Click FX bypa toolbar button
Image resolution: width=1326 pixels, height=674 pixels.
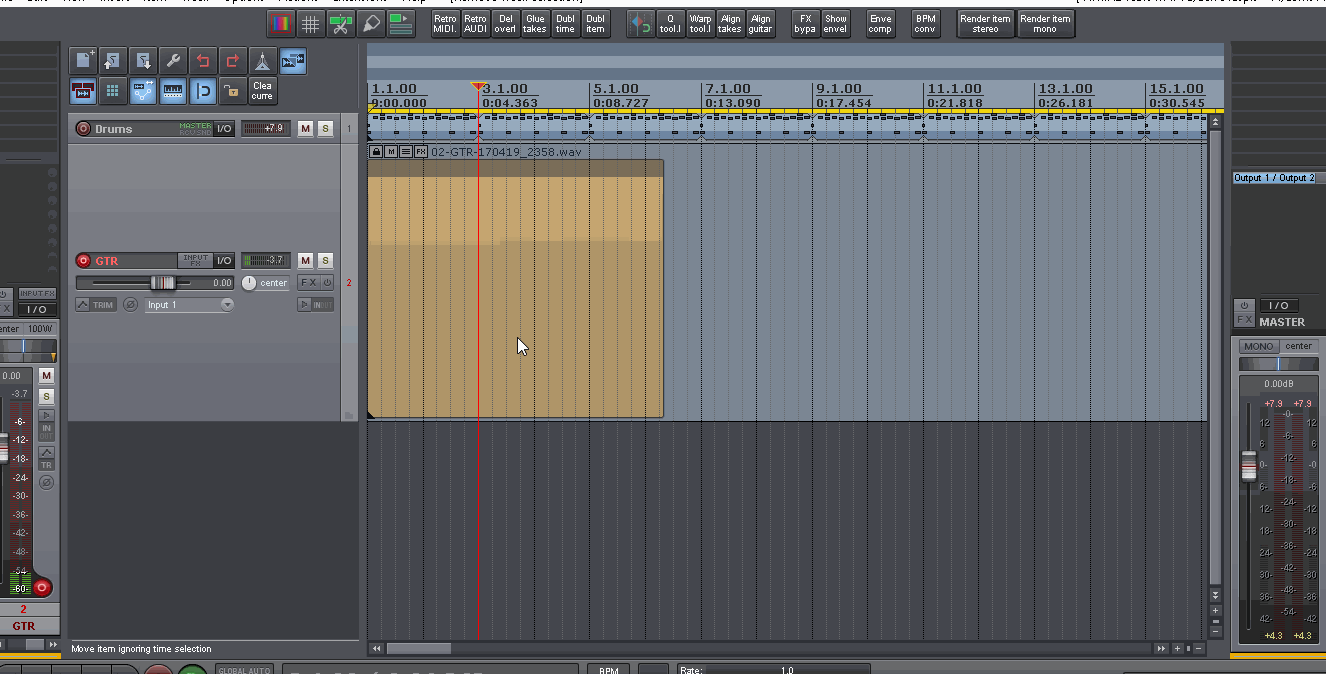point(805,24)
